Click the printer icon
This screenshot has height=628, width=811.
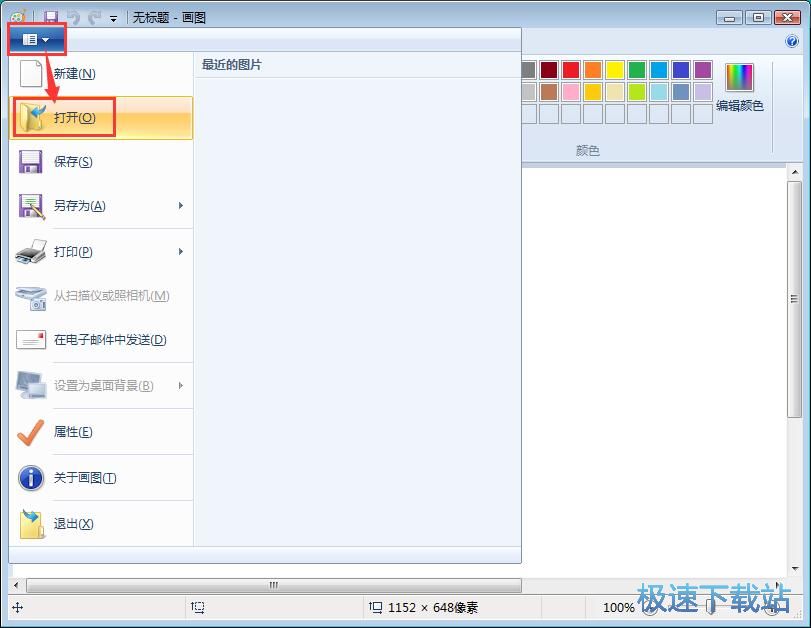point(31,252)
